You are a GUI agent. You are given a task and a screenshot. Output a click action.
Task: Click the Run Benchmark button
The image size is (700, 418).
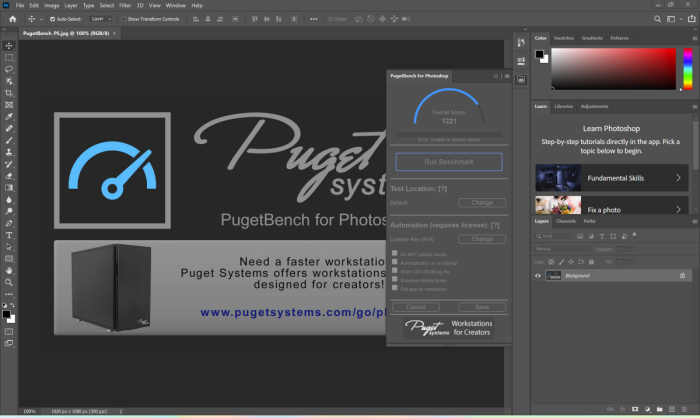click(x=449, y=162)
